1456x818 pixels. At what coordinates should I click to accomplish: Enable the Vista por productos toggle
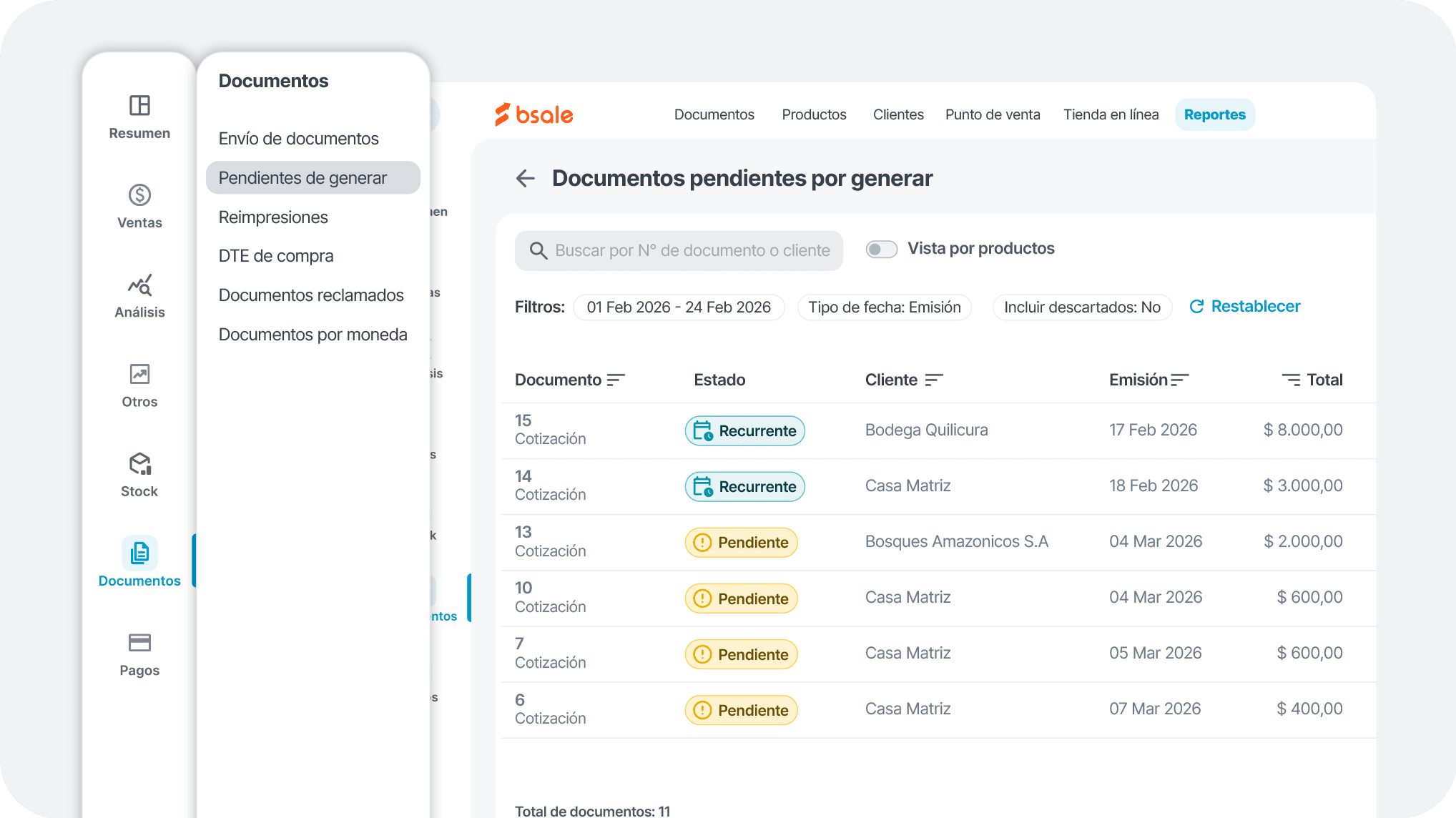(x=882, y=249)
